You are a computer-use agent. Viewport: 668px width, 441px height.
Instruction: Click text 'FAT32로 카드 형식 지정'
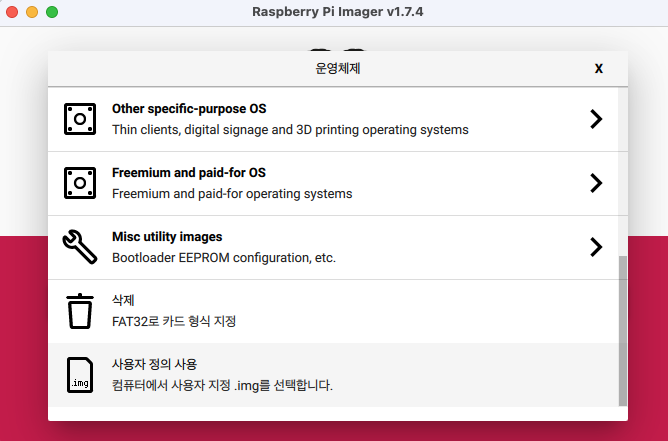coord(174,321)
